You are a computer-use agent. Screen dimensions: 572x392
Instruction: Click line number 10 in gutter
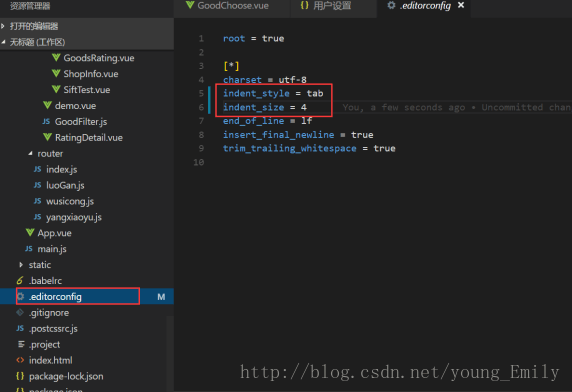point(199,162)
